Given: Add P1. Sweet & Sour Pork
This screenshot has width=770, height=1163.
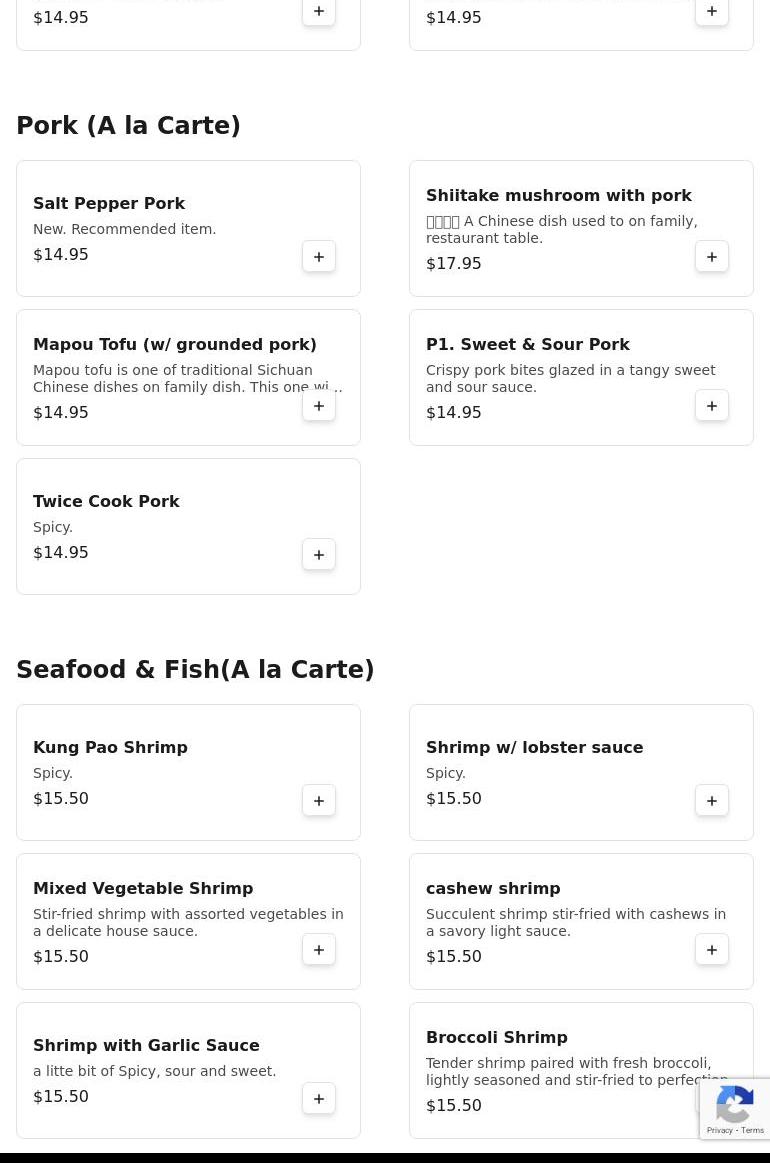Looking at the screenshot, I should [712, 406].
